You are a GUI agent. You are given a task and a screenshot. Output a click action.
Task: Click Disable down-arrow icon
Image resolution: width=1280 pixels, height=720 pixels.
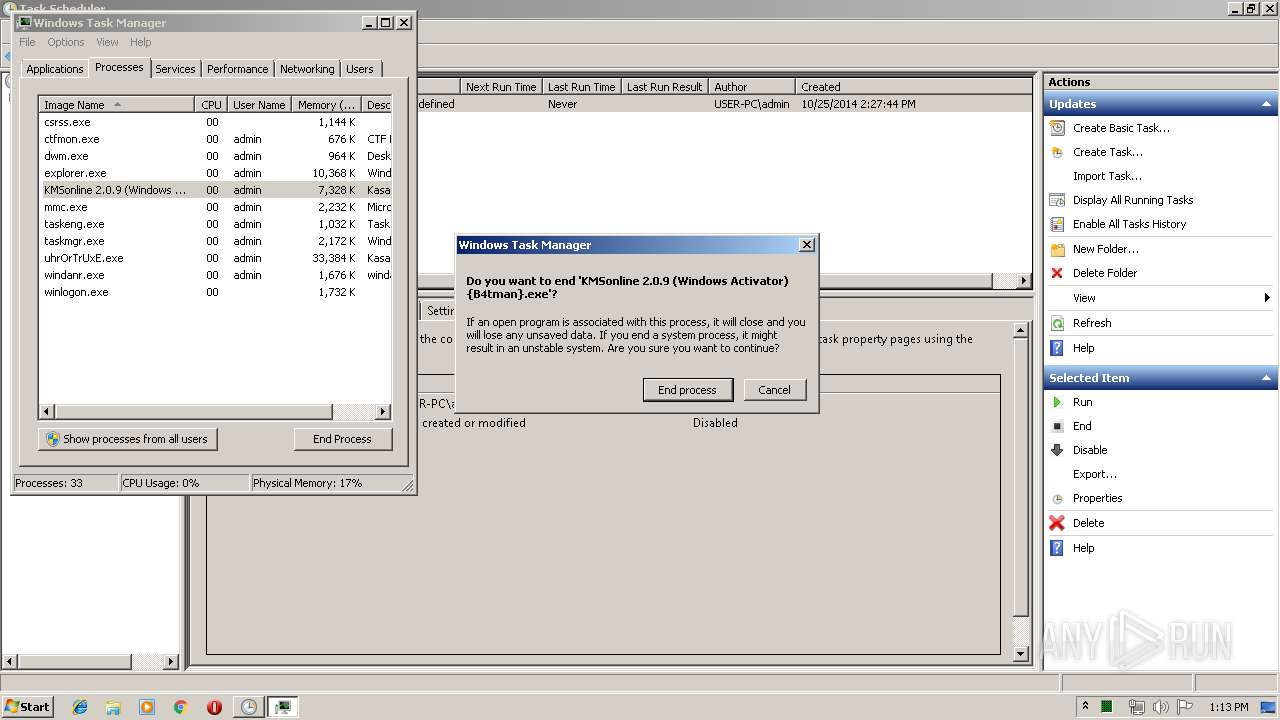pyautogui.click(x=1057, y=450)
